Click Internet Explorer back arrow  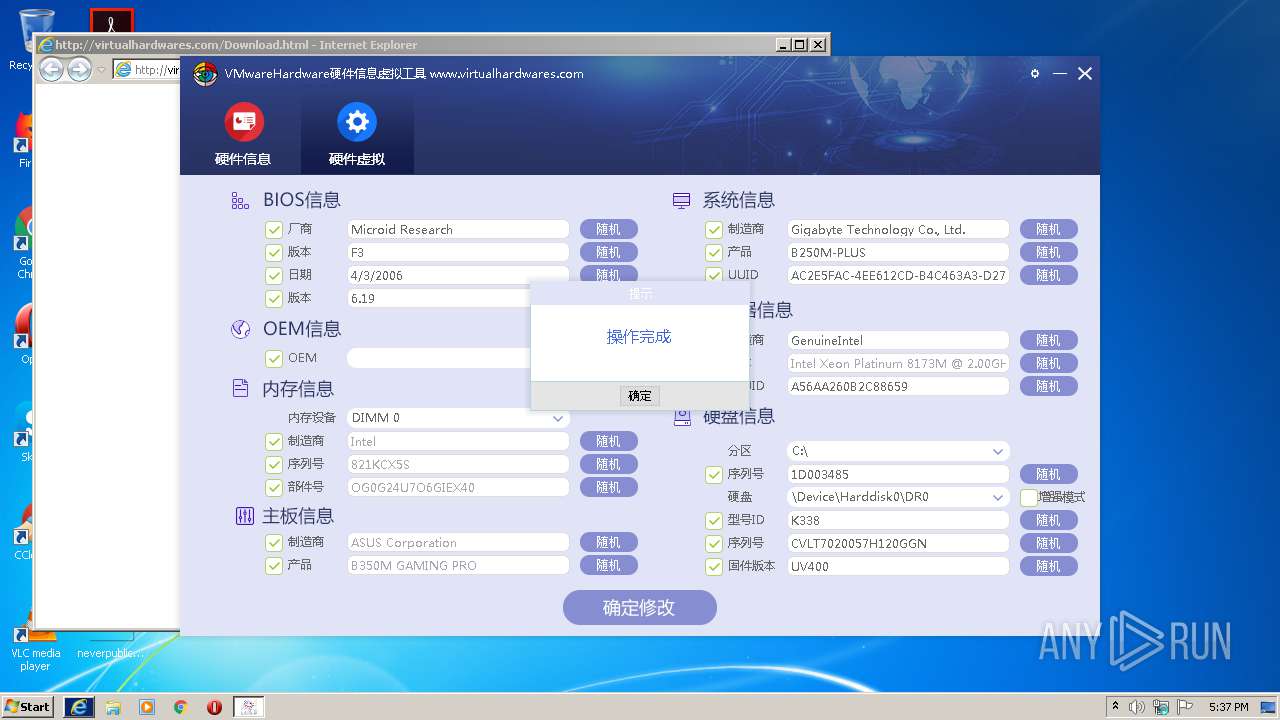[x=51, y=69]
